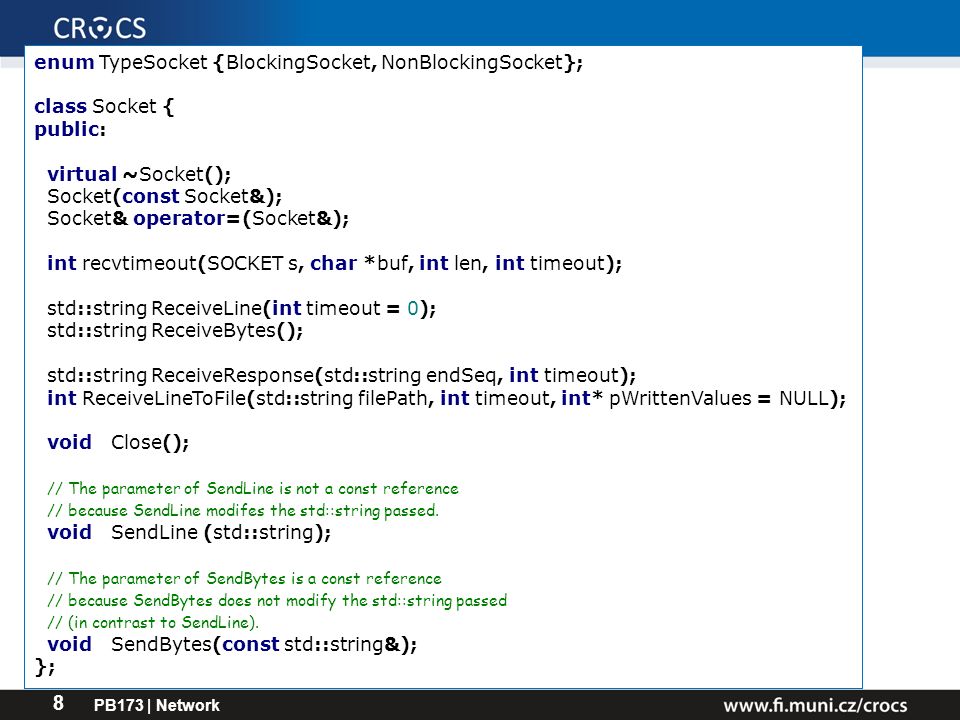
Task: Click the 'int recvtimeout' function declaration
Action: (x=334, y=263)
